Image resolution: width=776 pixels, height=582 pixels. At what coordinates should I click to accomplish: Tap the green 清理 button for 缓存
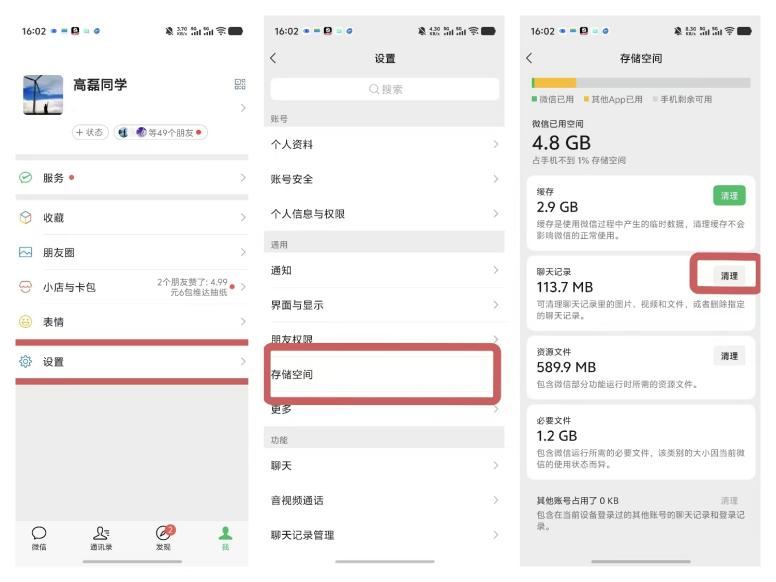click(729, 196)
